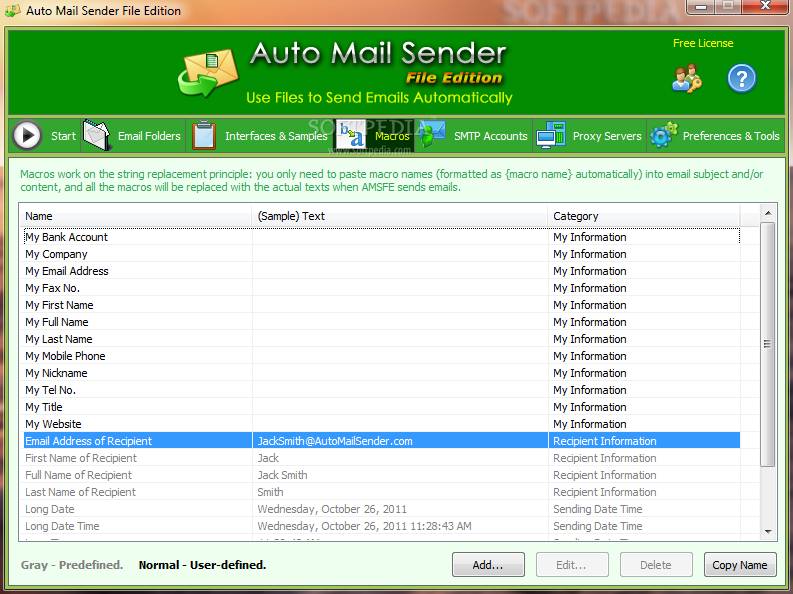The height and width of the screenshot is (594, 793).
Task: Click Wednesday, October 26, 2011 11:28:43 AM
Action: pos(364,526)
